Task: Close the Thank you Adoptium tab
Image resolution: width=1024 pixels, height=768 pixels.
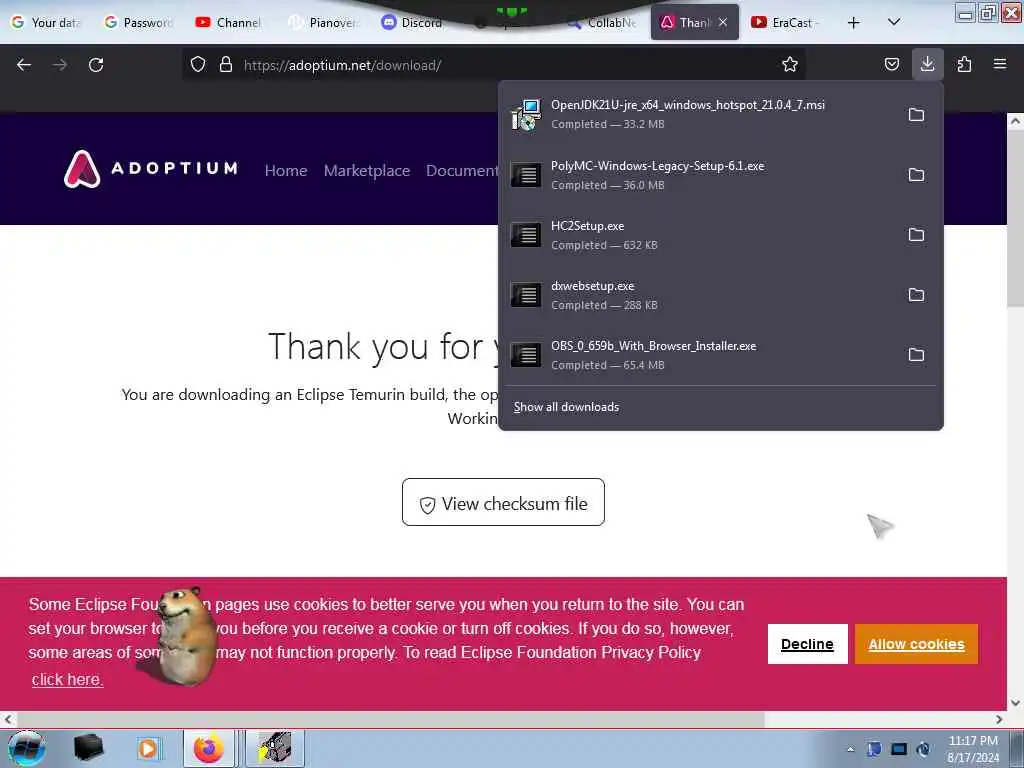Action: coord(723,22)
